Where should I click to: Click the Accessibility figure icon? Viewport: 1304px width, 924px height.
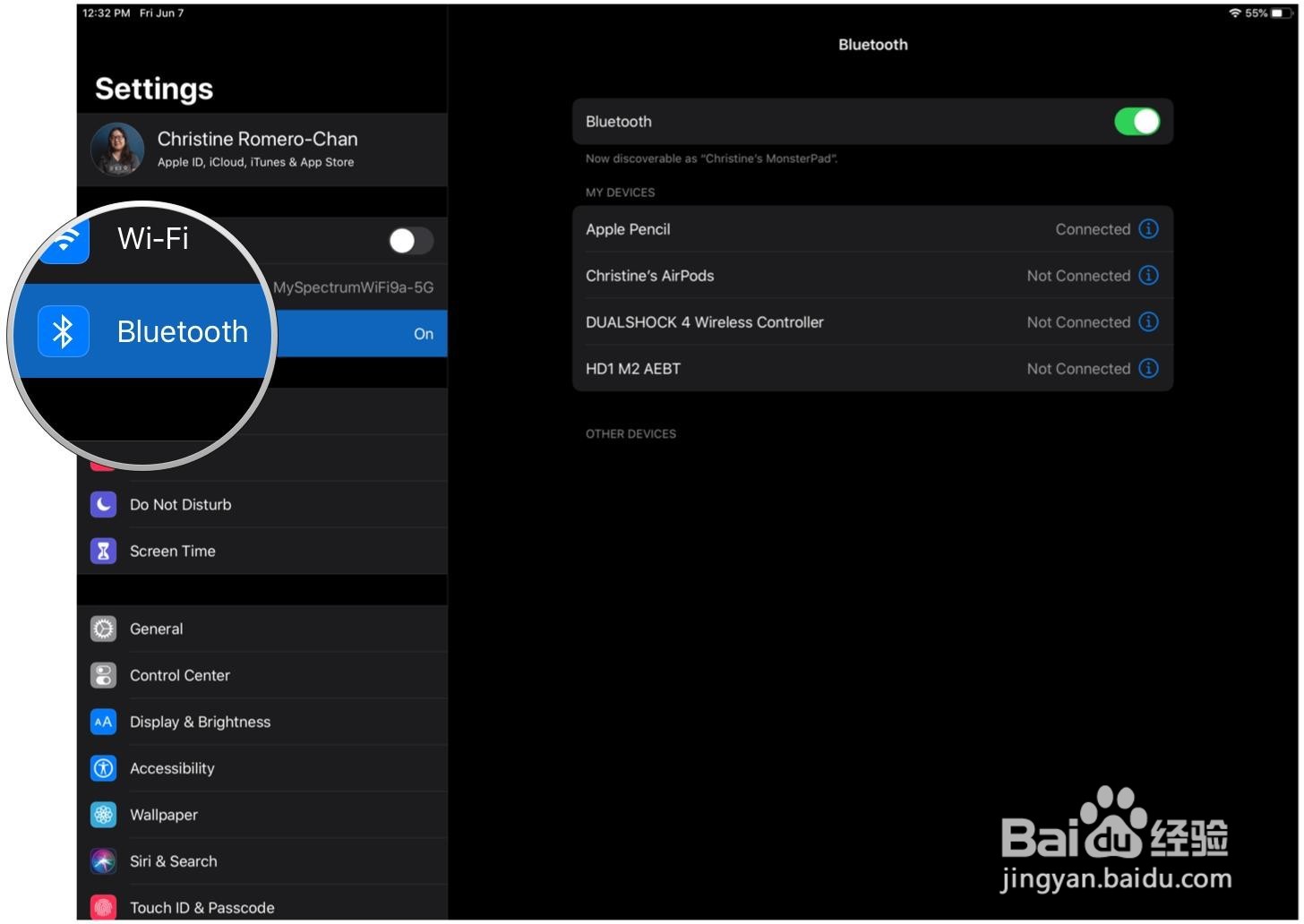(104, 769)
